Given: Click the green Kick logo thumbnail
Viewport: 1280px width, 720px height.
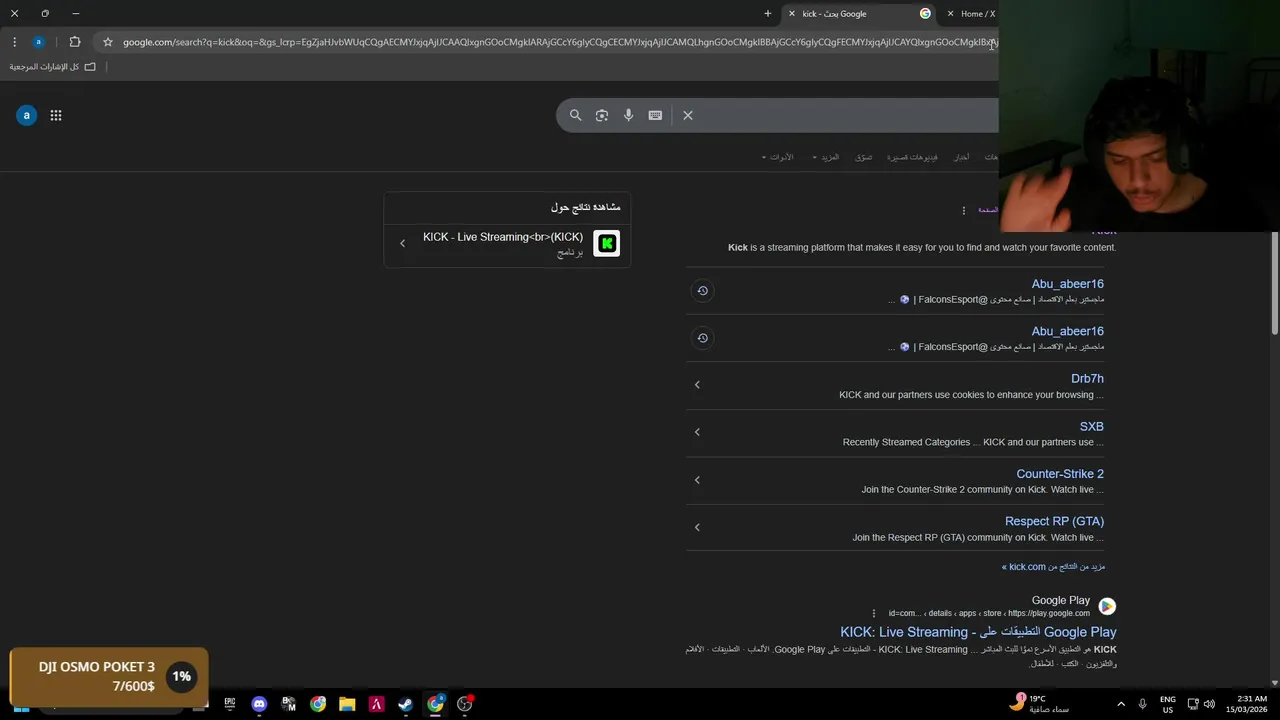Looking at the screenshot, I should click(607, 243).
